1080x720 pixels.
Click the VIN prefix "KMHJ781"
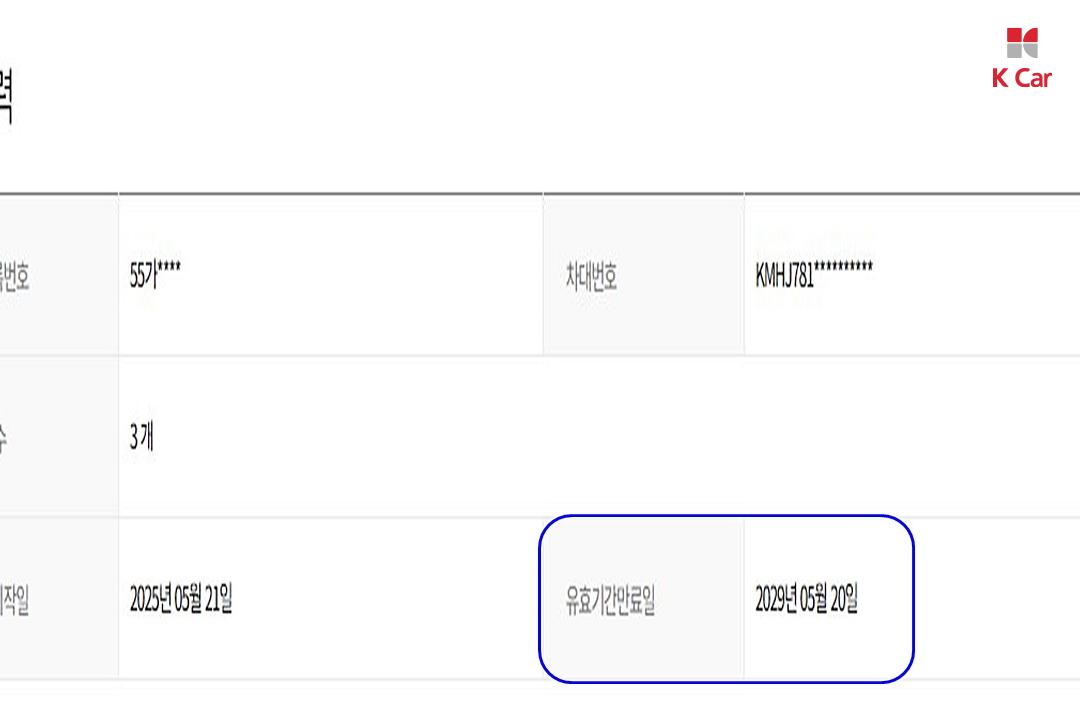click(785, 275)
